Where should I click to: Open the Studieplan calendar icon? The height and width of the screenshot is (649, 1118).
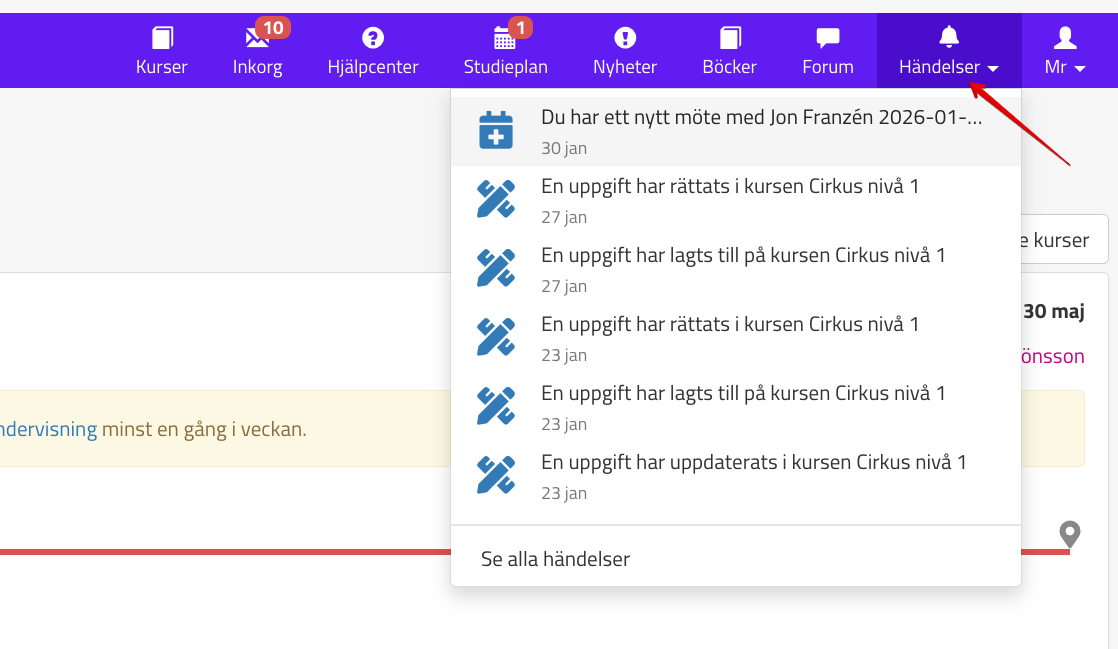pos(505,39)
